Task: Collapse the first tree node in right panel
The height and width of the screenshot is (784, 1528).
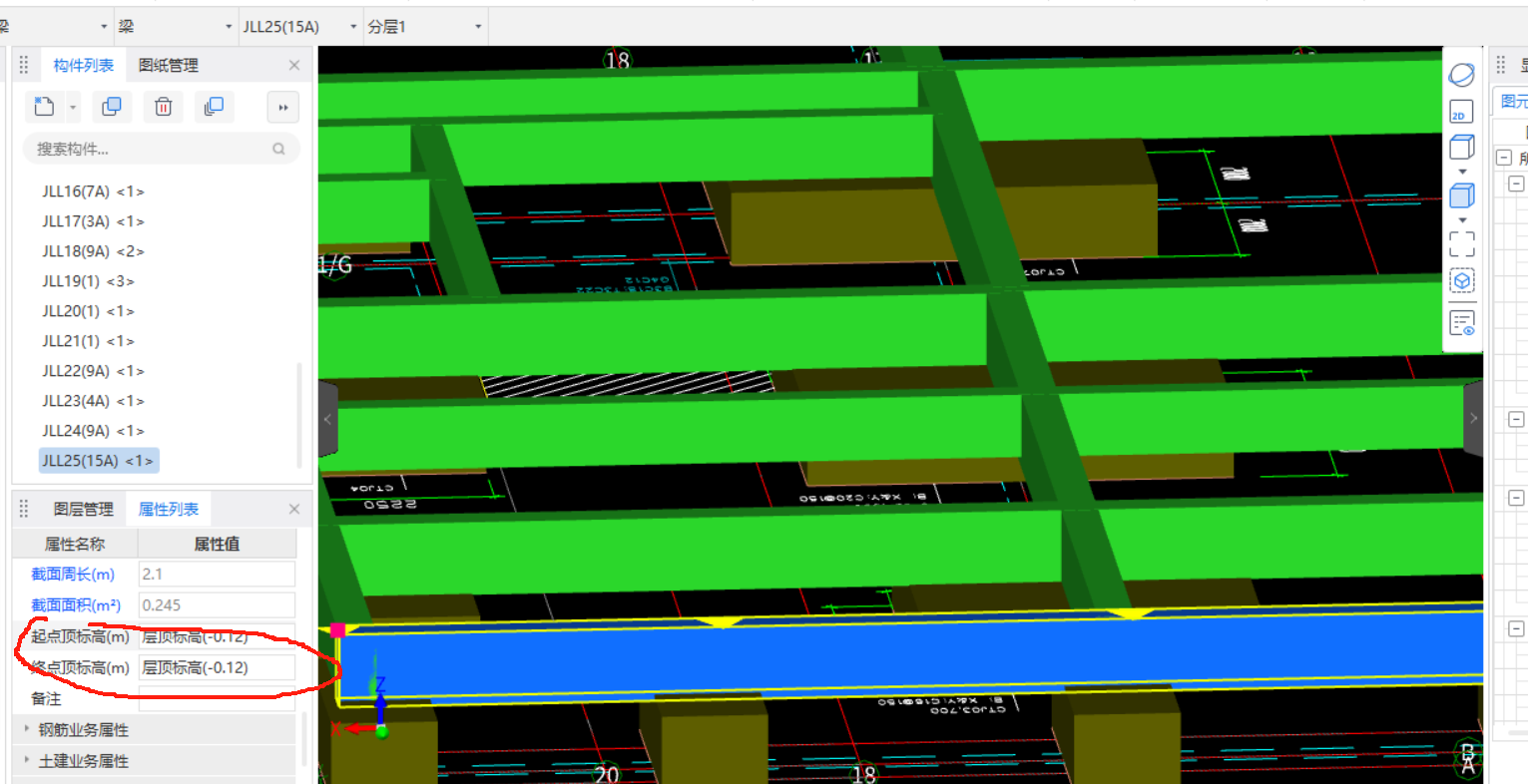Action: pos(1504,158)
